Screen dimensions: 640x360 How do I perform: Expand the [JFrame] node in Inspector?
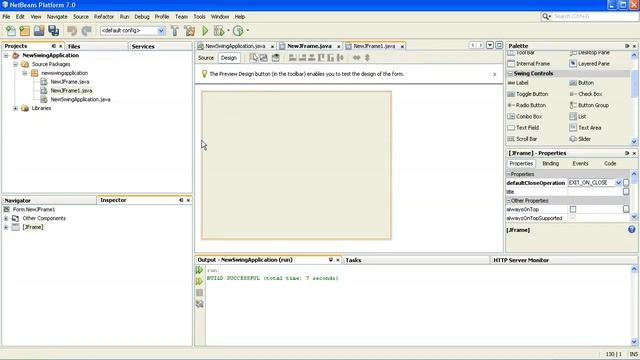pos(6,227)
